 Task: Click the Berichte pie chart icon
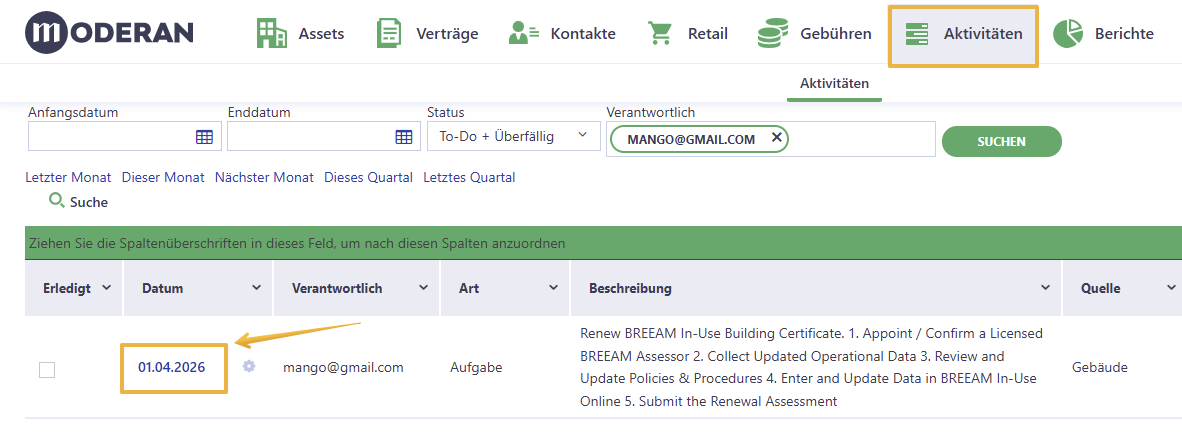point(1067,34)
